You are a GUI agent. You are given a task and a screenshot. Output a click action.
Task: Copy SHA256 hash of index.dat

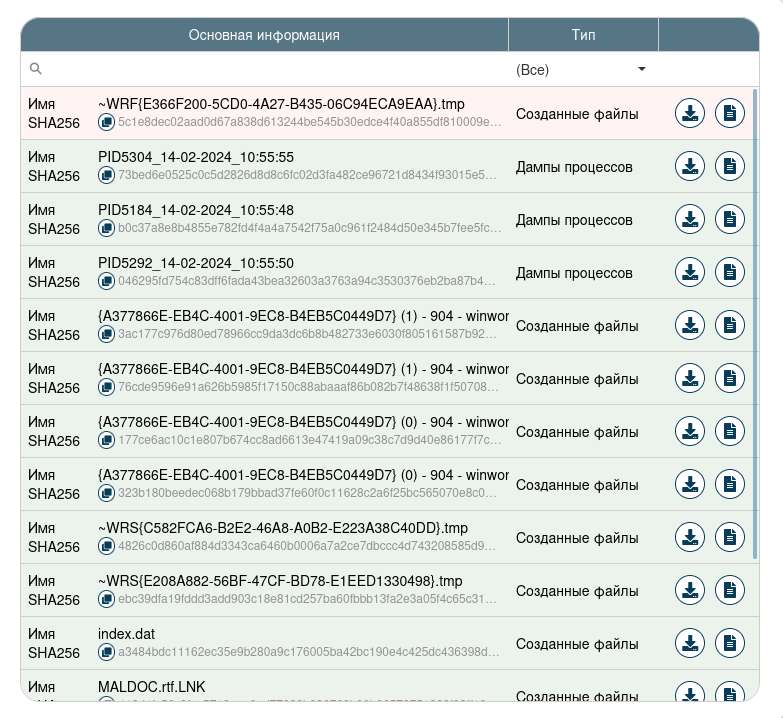(106, 652)
